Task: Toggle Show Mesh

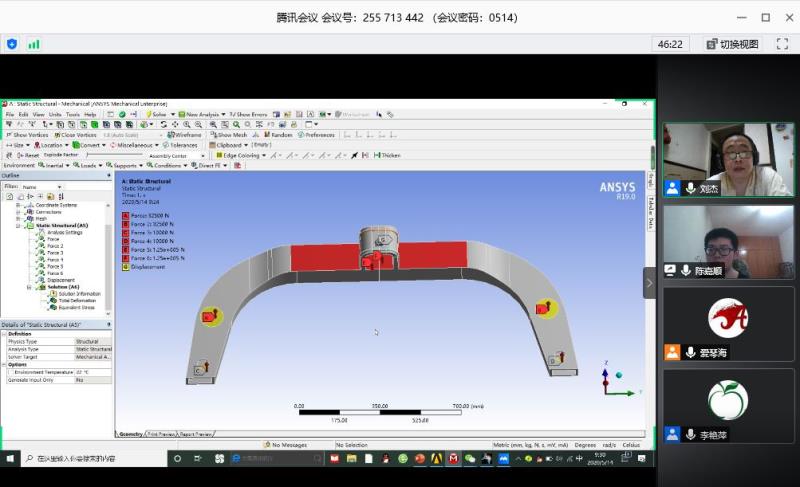Action: (x=229, y=135)
